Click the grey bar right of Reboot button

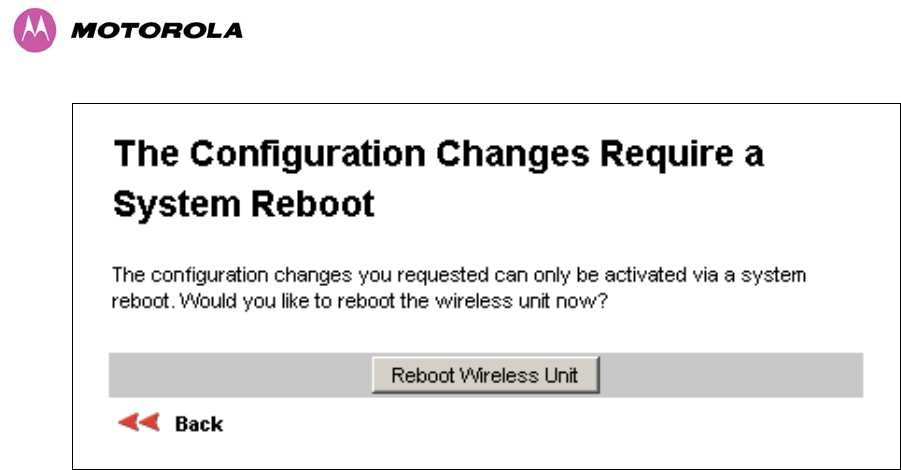click(731, 375)
